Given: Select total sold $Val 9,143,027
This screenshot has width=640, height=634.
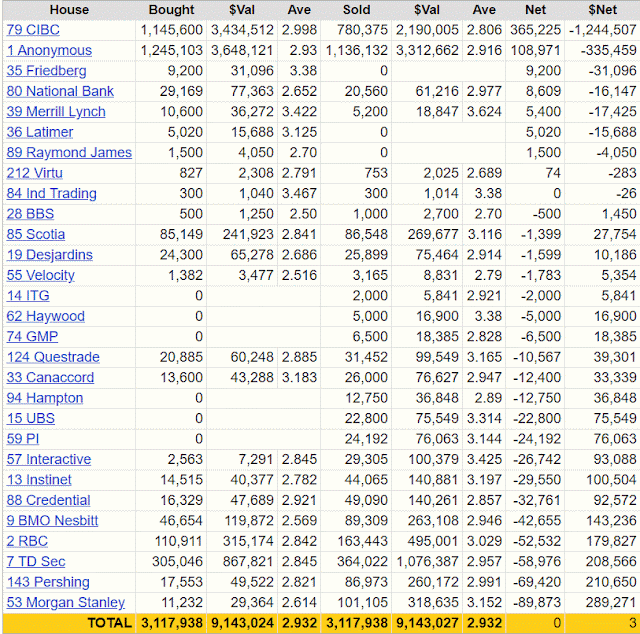Looking at the screenshot, I should tap(427, 623).
